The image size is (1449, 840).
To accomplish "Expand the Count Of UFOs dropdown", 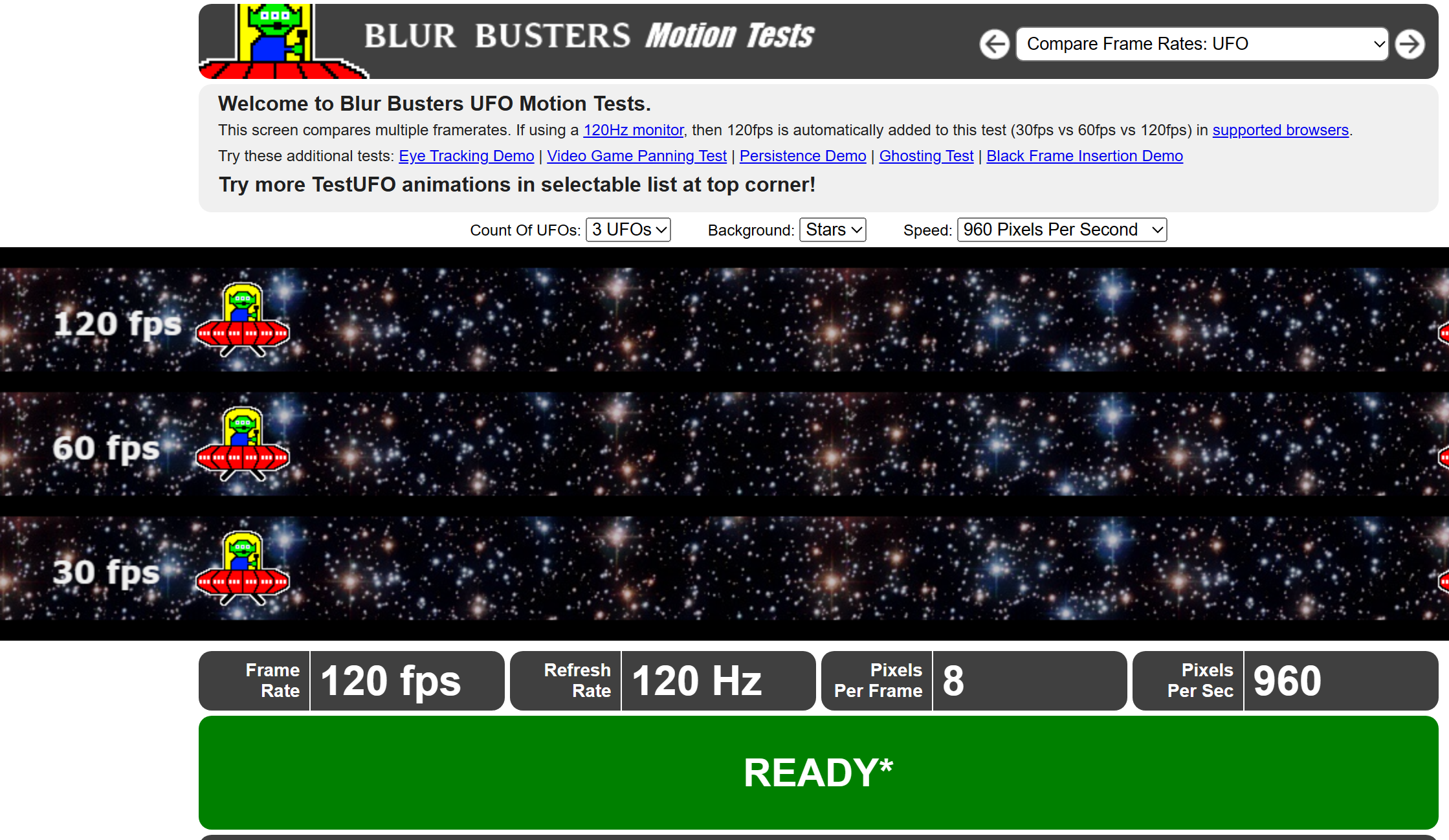I will point(628,230).
